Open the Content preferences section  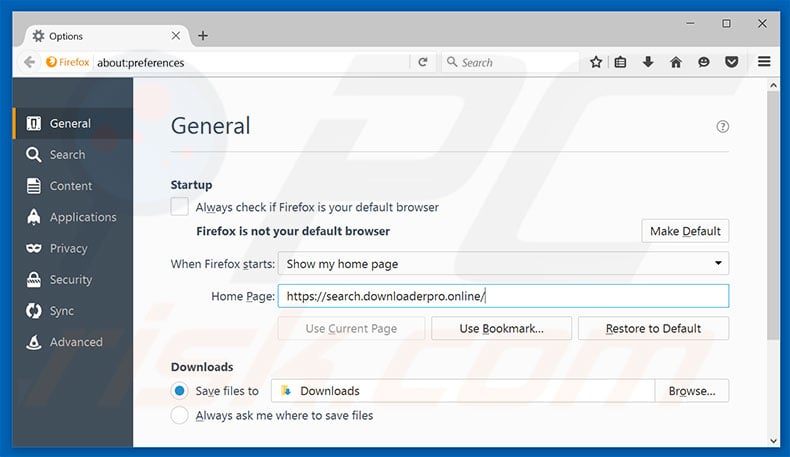(73, 186)
